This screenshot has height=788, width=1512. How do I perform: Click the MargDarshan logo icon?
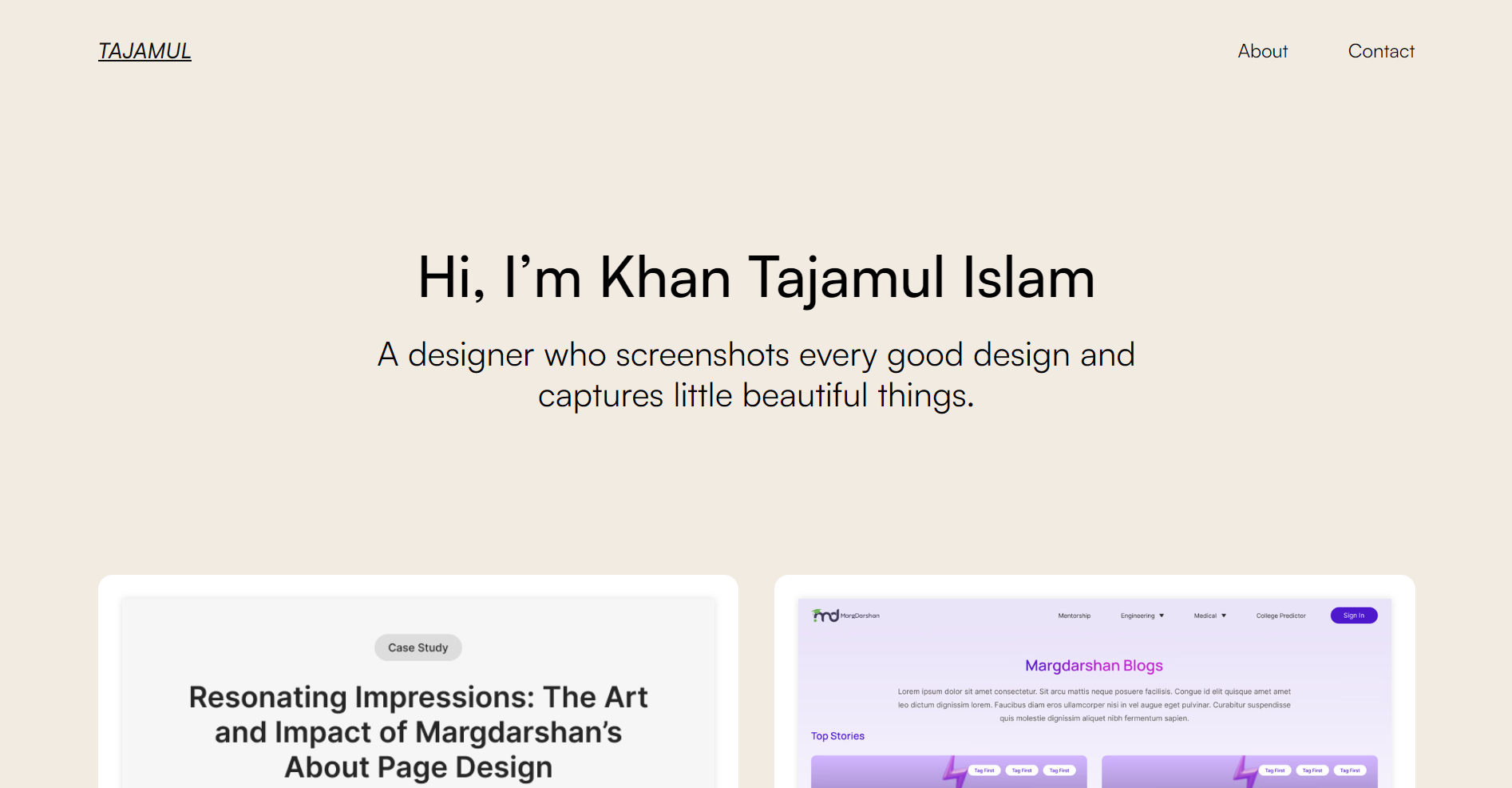(826, 616)
